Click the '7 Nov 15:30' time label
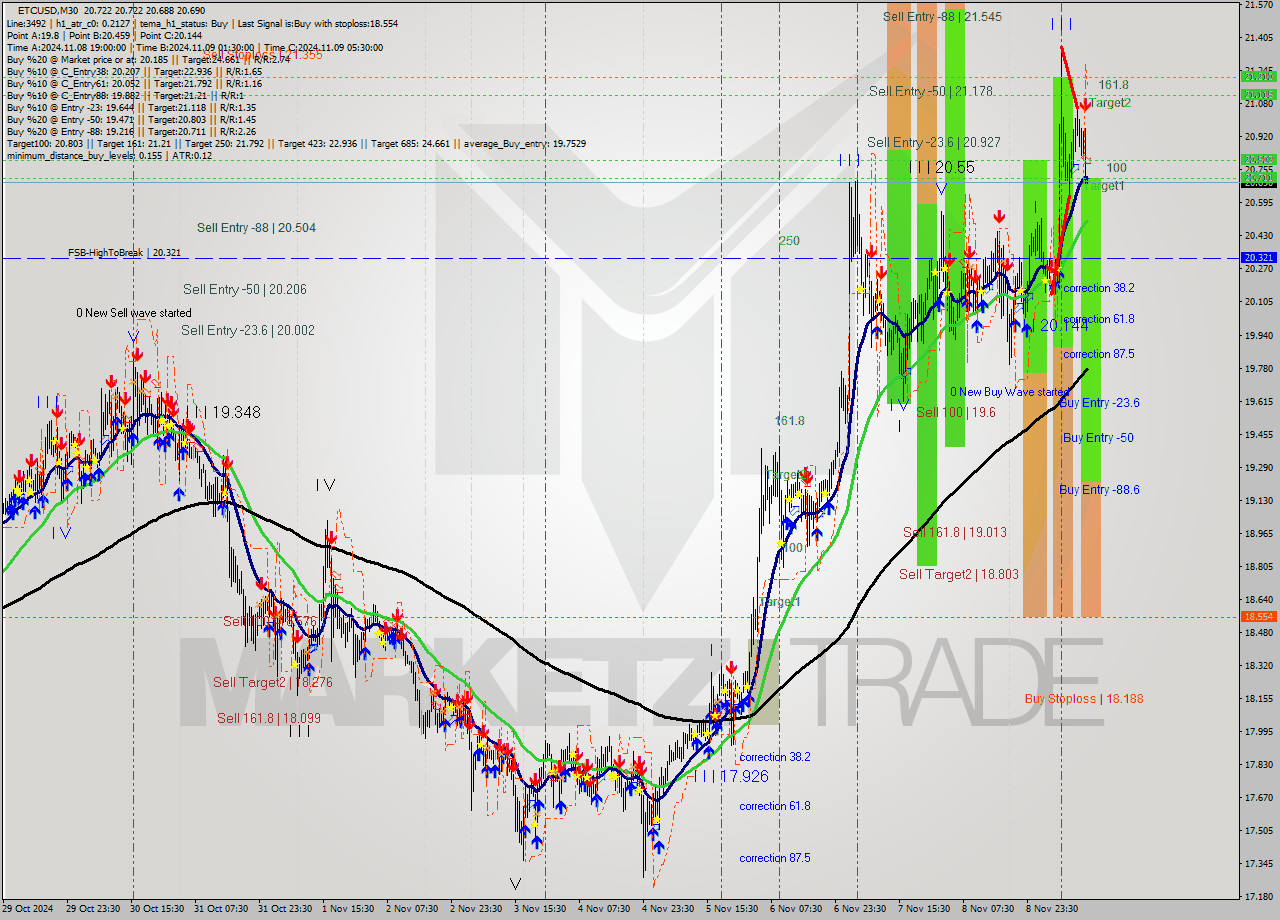Viewport: 1280px width, 920px height. click(x=924, y=909)
